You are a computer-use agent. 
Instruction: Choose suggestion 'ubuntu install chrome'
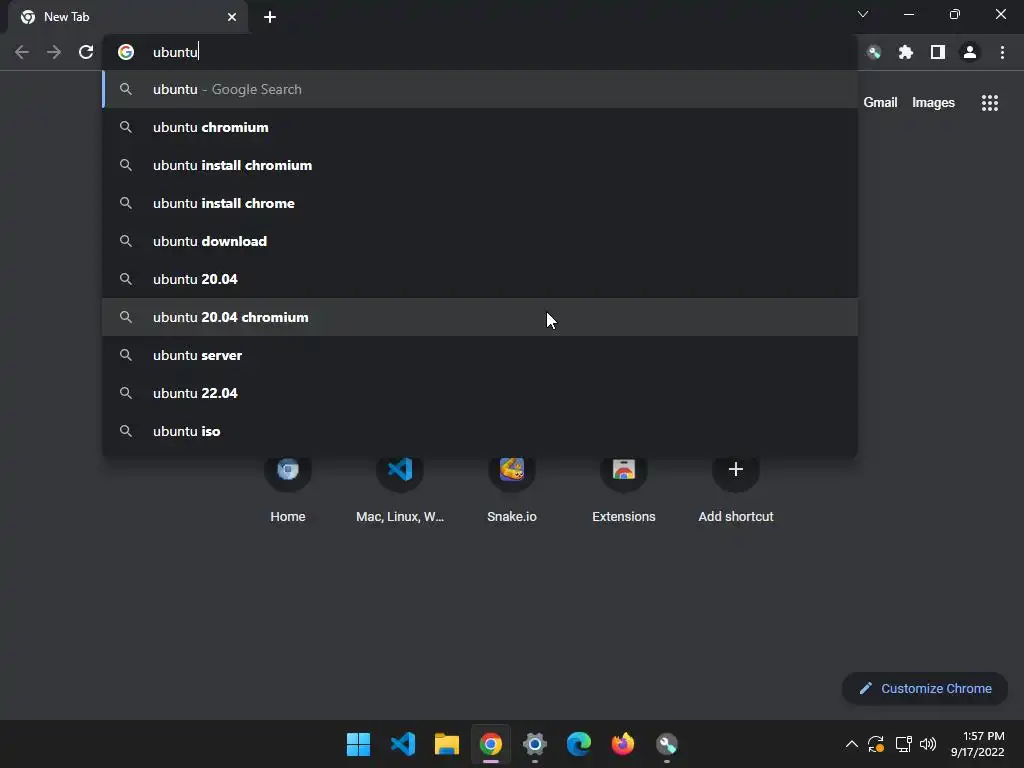[x=480, y=203]
